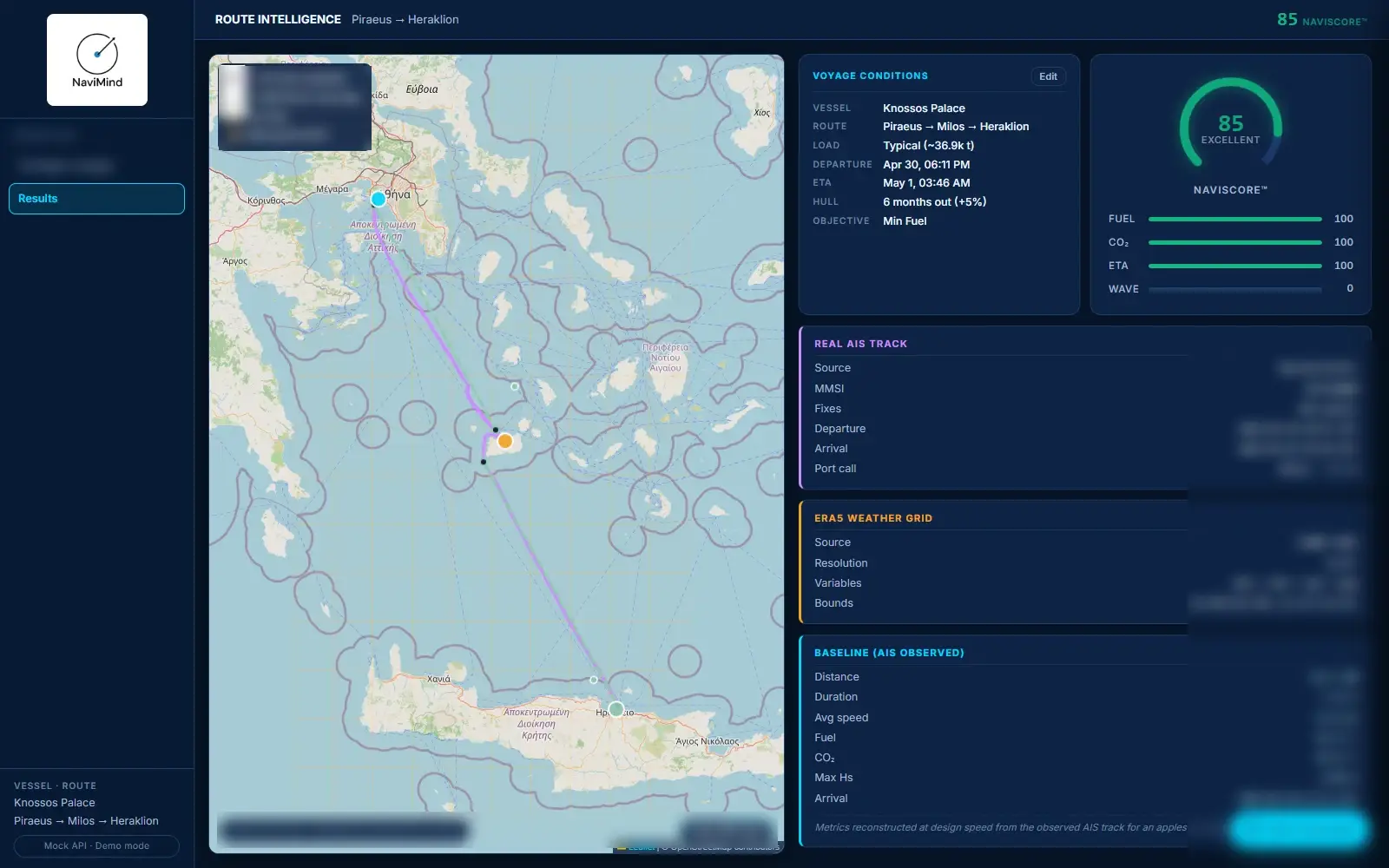Image resolution: width=1389 pixels, height=868 pixels.
Task: Click the CO₂ score bar
Action: click(x=1234, y=243)
